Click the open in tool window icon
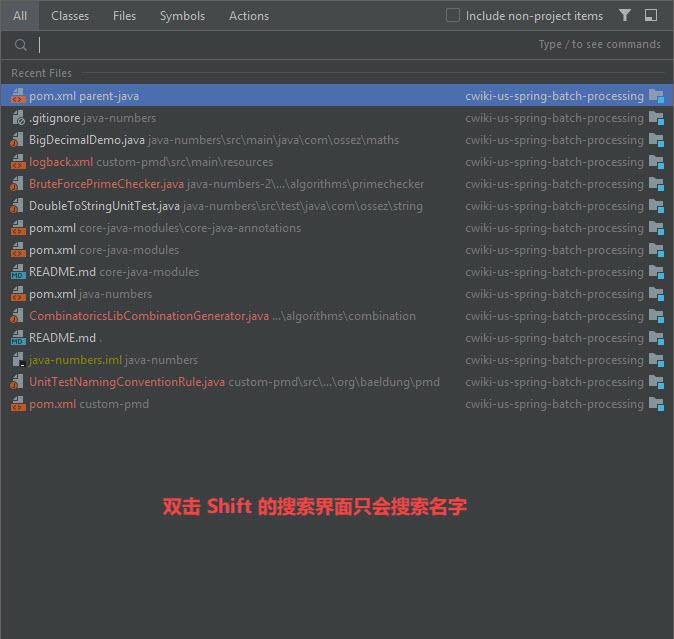Viewport: 674px width, 639px height. (651, 15)
